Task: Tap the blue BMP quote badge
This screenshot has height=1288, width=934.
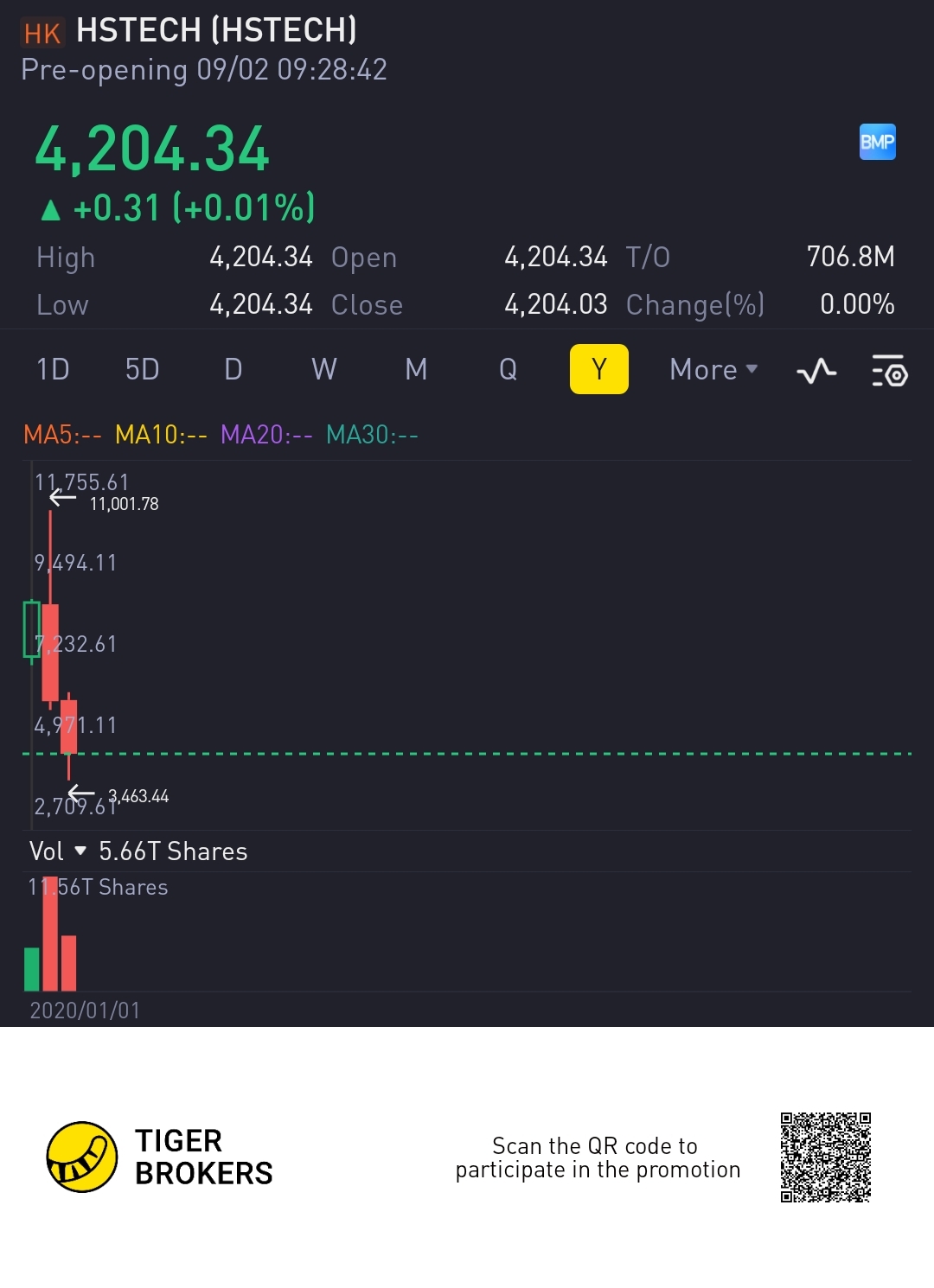Action: (877, 142)
